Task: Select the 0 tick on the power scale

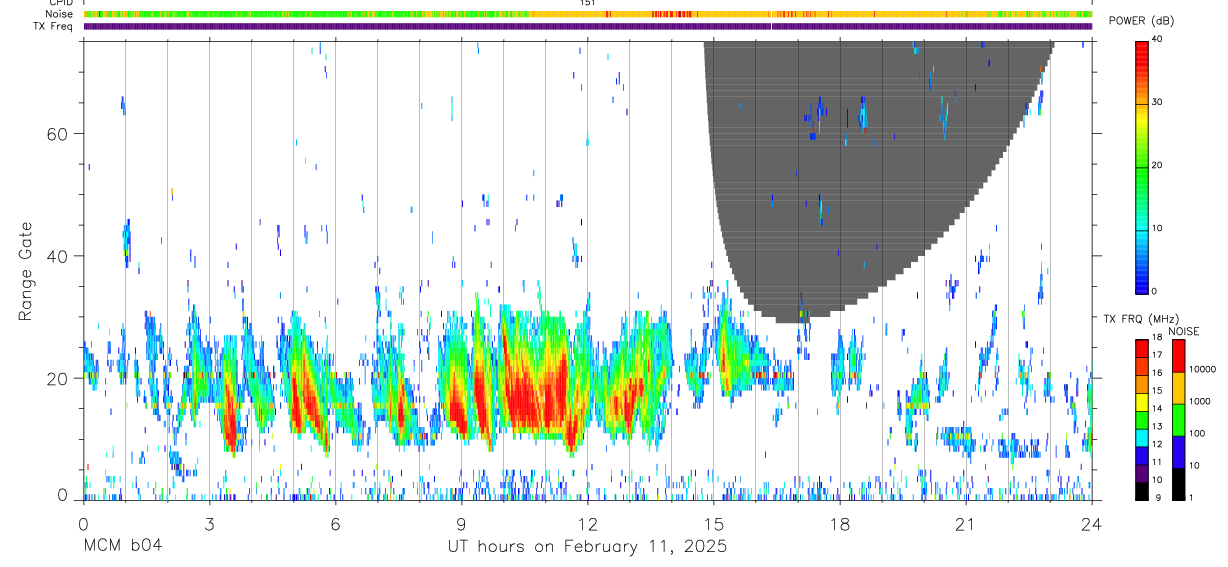Action: point(1155,291)
